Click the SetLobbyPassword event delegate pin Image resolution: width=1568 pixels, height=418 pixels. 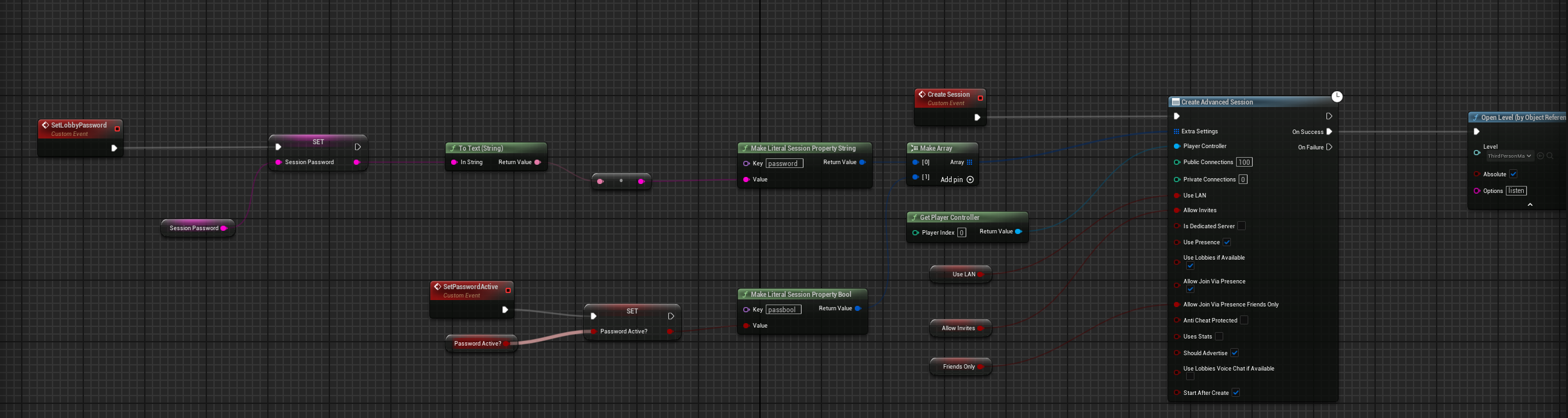(117, 129)
